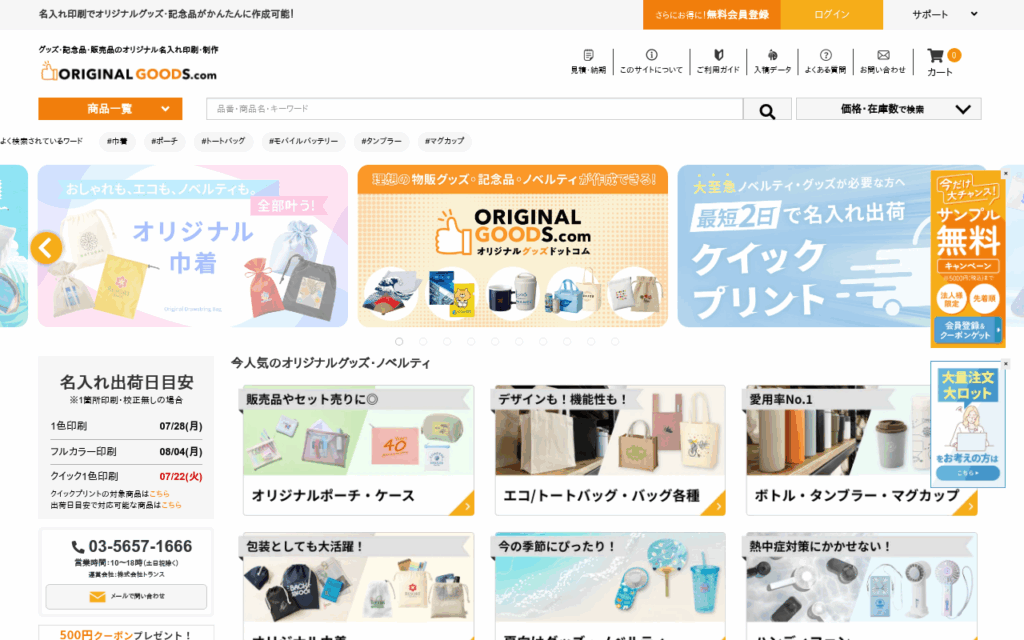Open the ORIGINAL GOODS.com center banner
Screen dimensions: 1024x640
click(x=513, y=246)
